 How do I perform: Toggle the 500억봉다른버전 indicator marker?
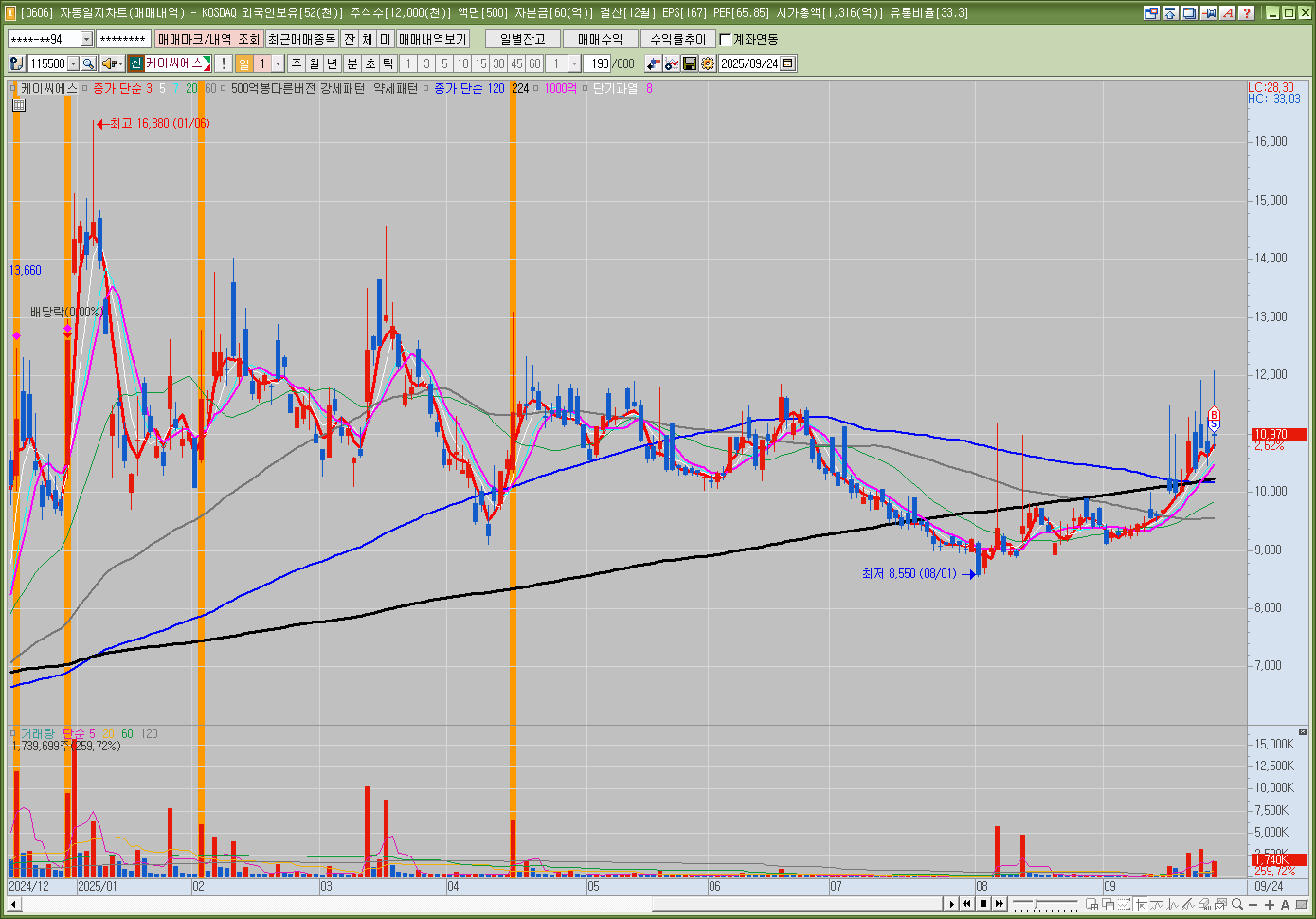[x=224, y=88]
